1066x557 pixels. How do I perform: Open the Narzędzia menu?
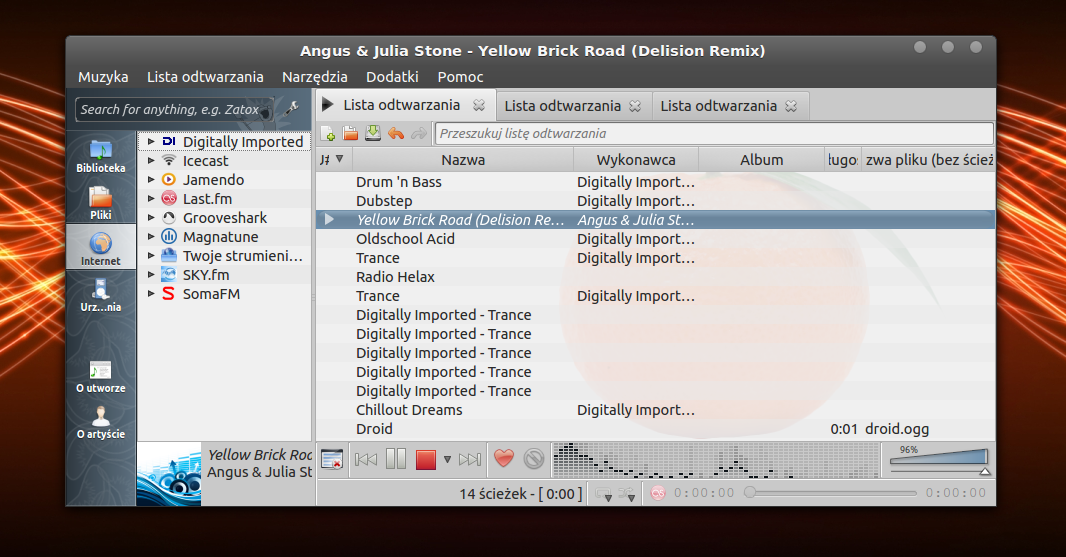click(x=315, y=77)
